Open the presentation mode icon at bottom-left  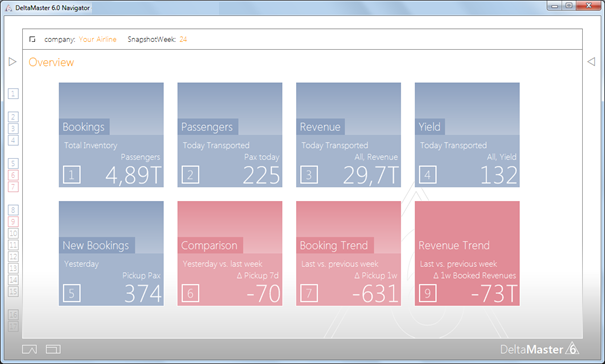29,349
